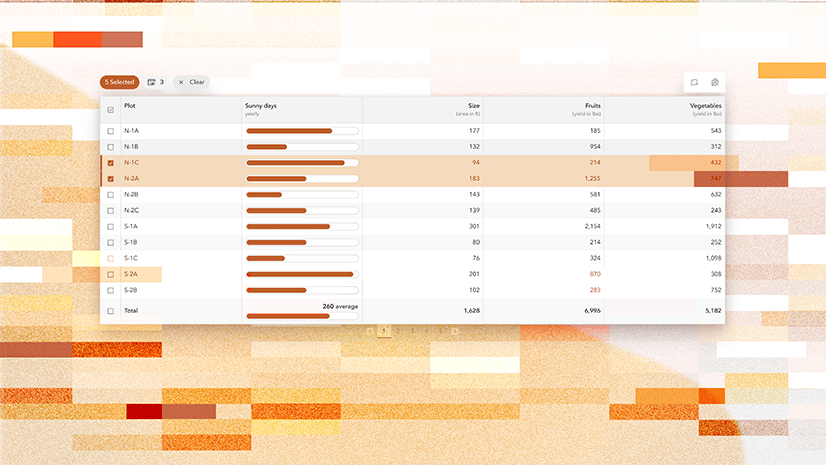Click the comment icon above the Vegetables column
This screenshot has height=465, width=826.
pos(694,82)
